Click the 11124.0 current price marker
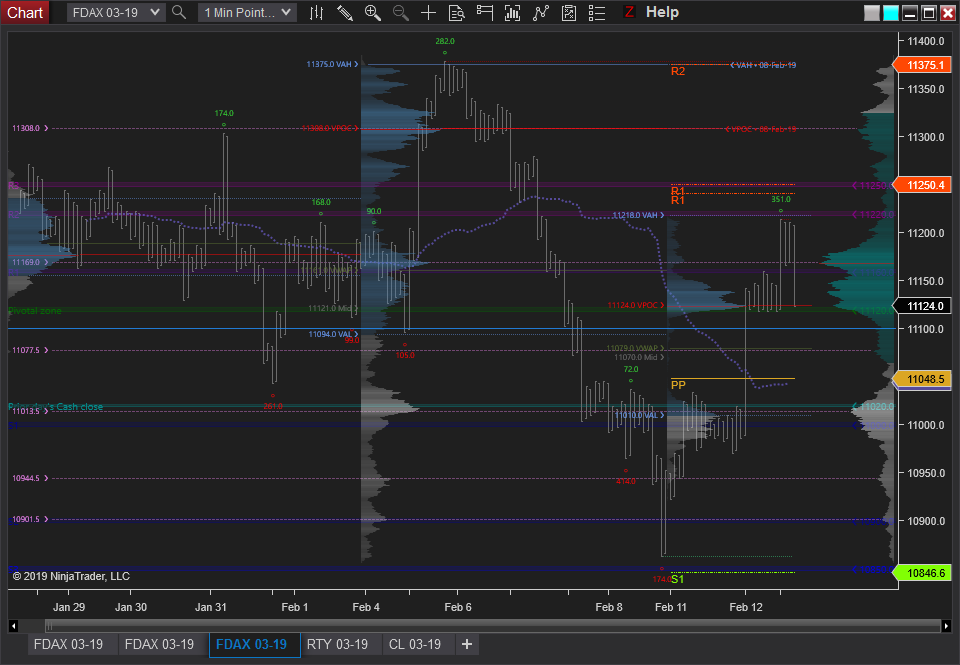The width and height of the screenshot is (960, 665). pos(923,306)
